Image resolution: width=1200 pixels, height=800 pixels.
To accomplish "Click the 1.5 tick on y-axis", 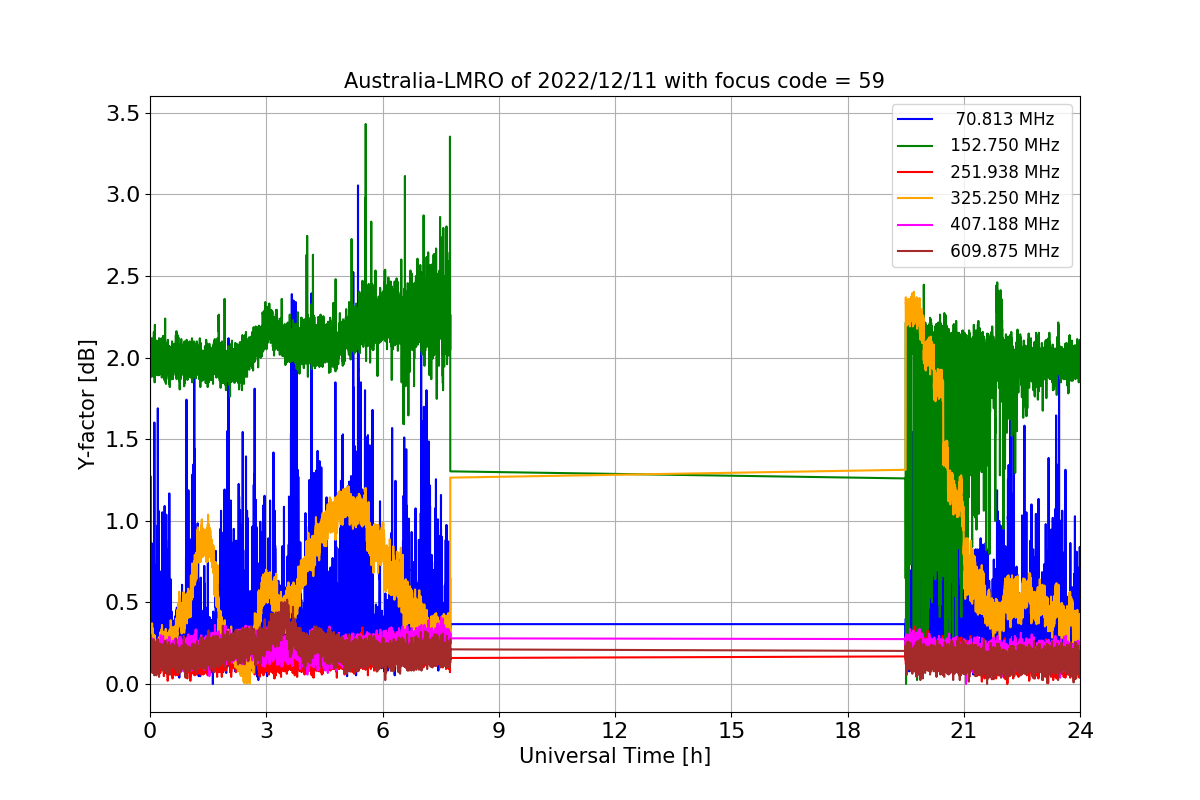I will (121, 439).
